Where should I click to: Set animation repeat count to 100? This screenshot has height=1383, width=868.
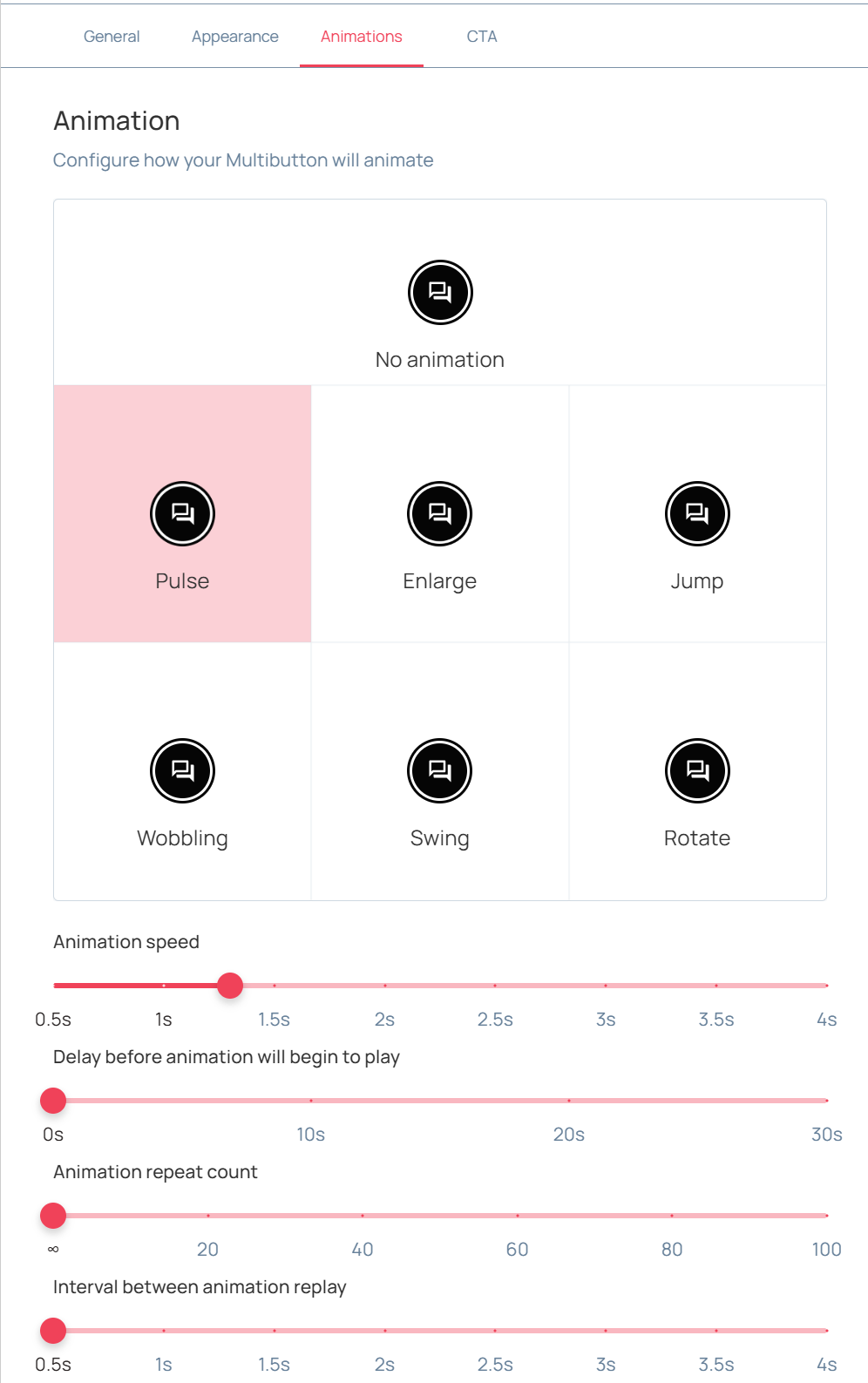pyautogui.click(x=826, y=1216)
